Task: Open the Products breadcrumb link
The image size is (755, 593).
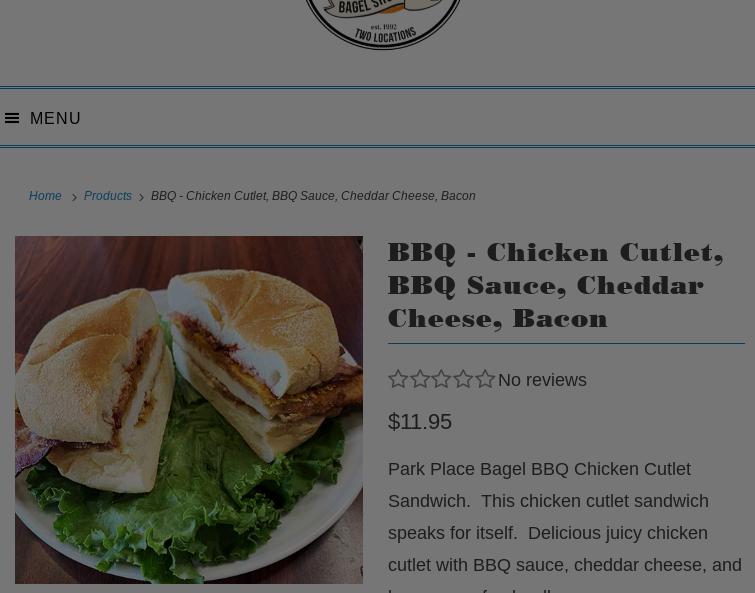Action: (x=108, y=196)
